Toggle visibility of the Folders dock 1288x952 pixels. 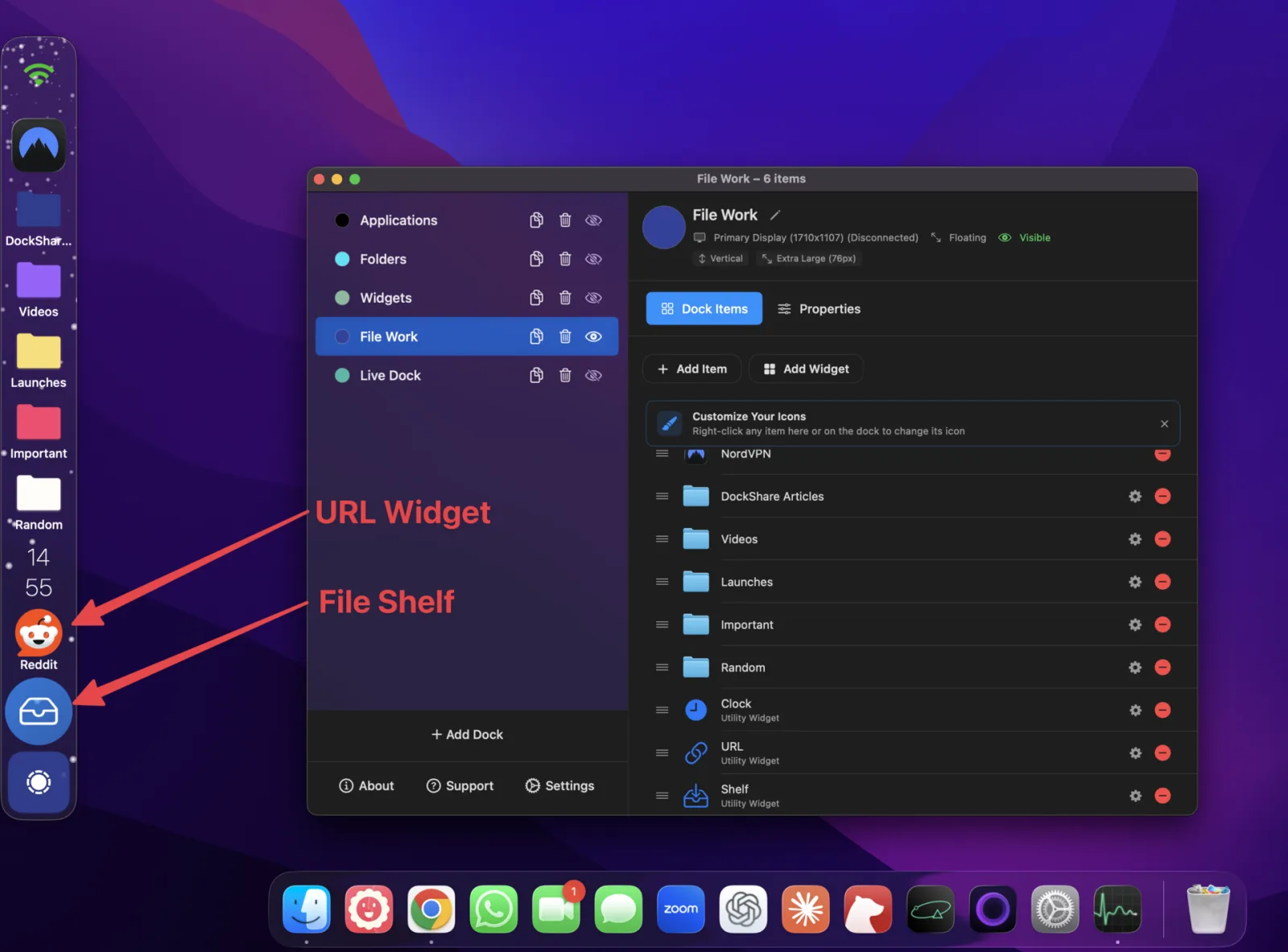point(593,259)
